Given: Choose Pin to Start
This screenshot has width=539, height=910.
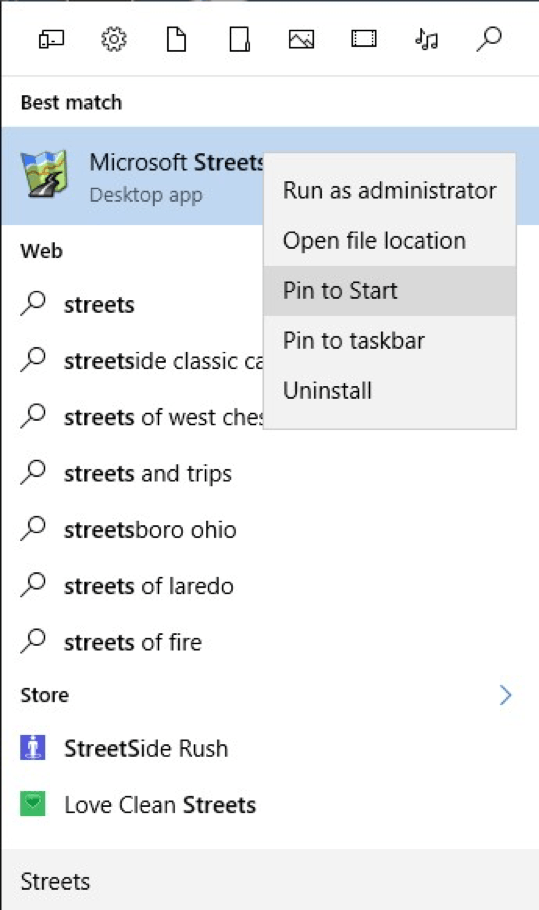Looking at the screenshot, I should click(x=389, y=291).
